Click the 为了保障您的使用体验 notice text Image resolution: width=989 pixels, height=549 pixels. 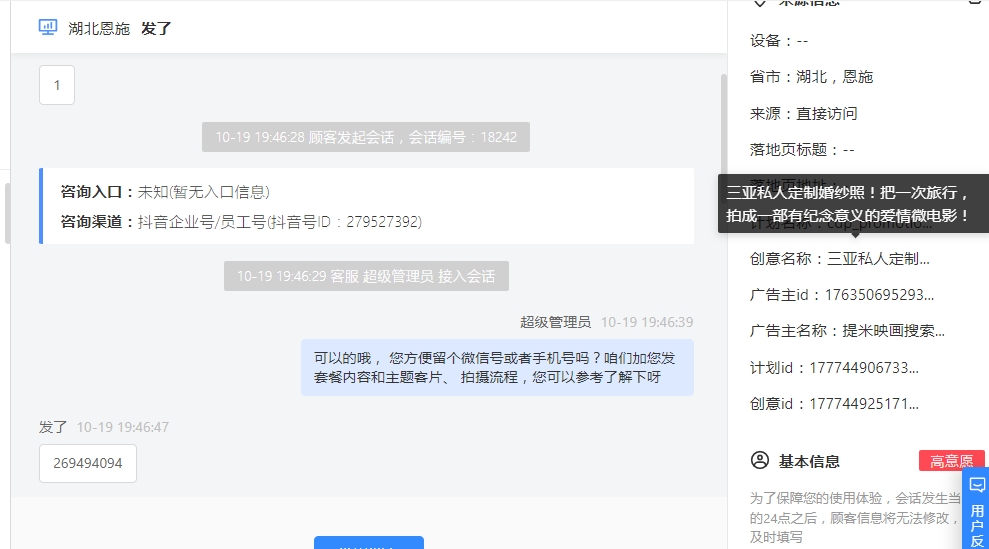[x=855, y=517]
